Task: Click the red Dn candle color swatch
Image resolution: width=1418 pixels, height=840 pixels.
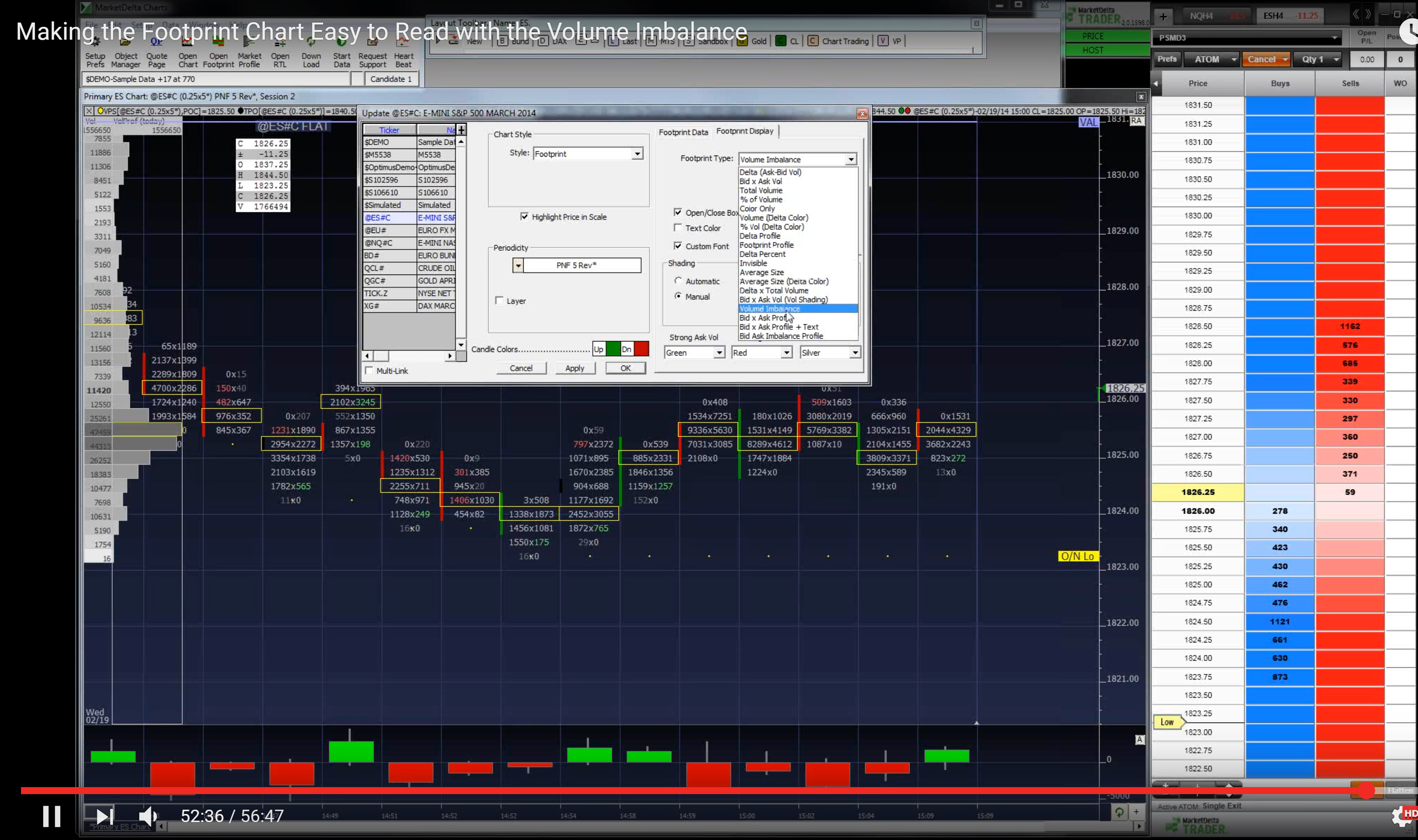Action: point(641,349)
